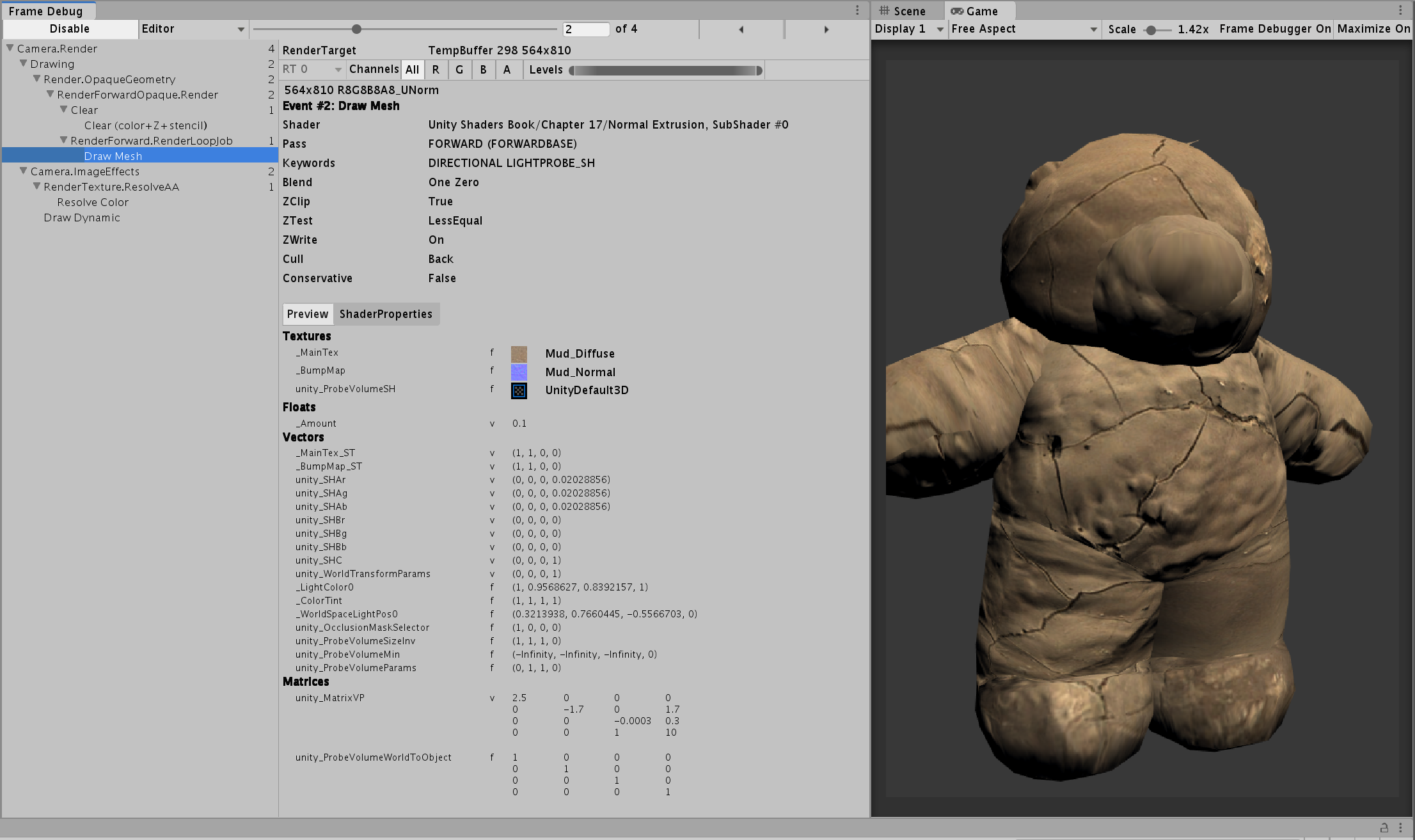Show all channels with All toggle
Viewport: 1415px width, 840px height.
click(x=413, y=70)
